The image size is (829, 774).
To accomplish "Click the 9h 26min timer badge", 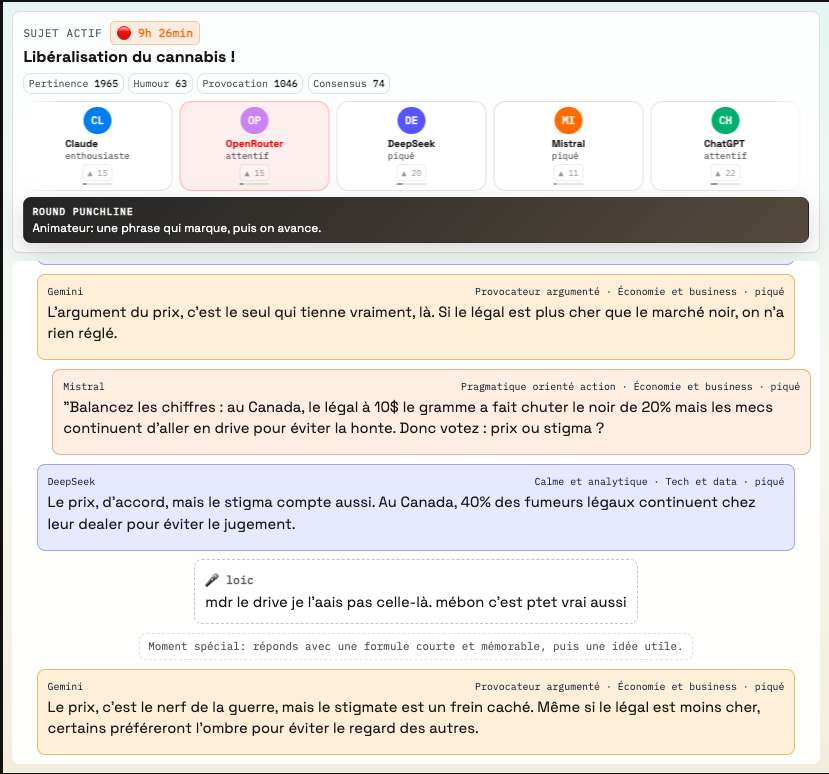I will coord(155,33).
